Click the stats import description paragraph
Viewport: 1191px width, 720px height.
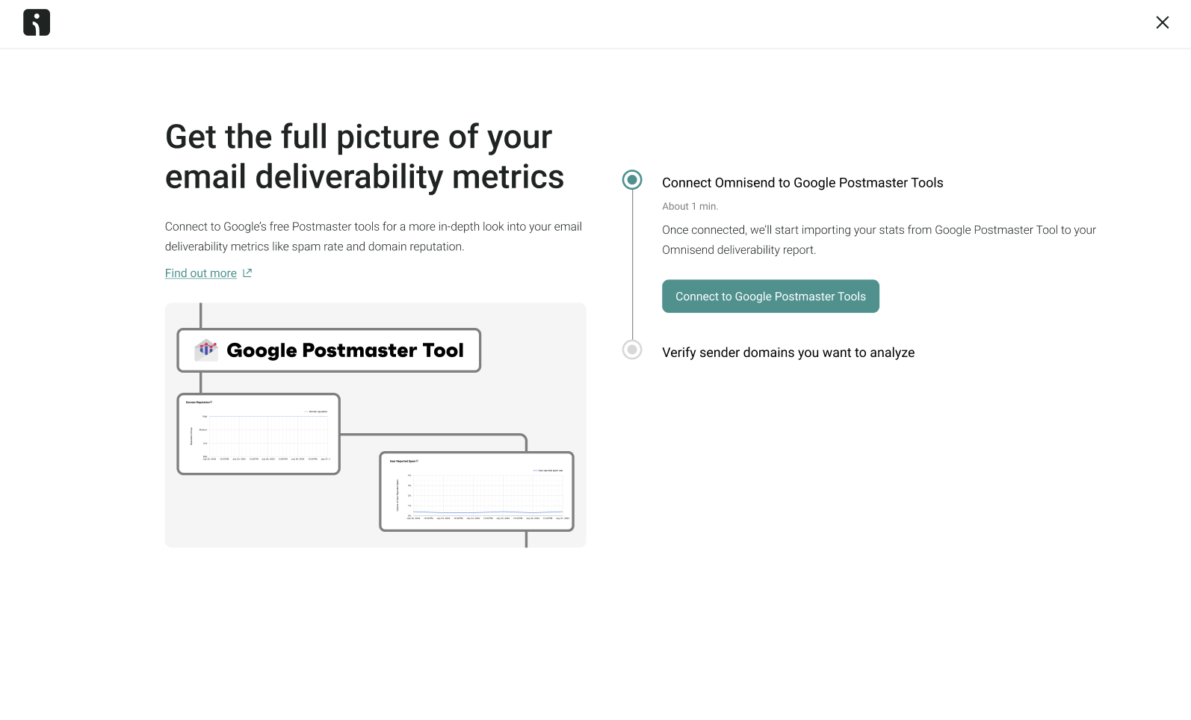pyautogui.click(x=879, y=240)
